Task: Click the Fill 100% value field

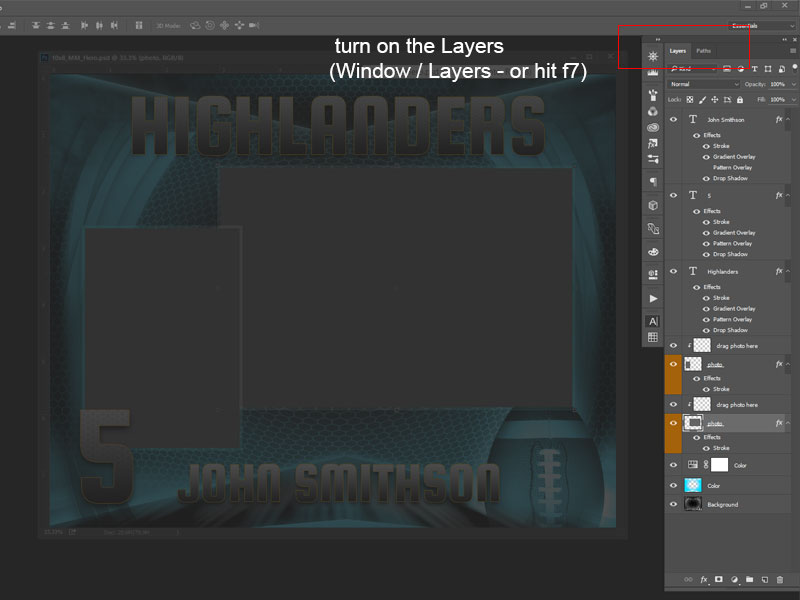Action: click(x=778, y=99)
